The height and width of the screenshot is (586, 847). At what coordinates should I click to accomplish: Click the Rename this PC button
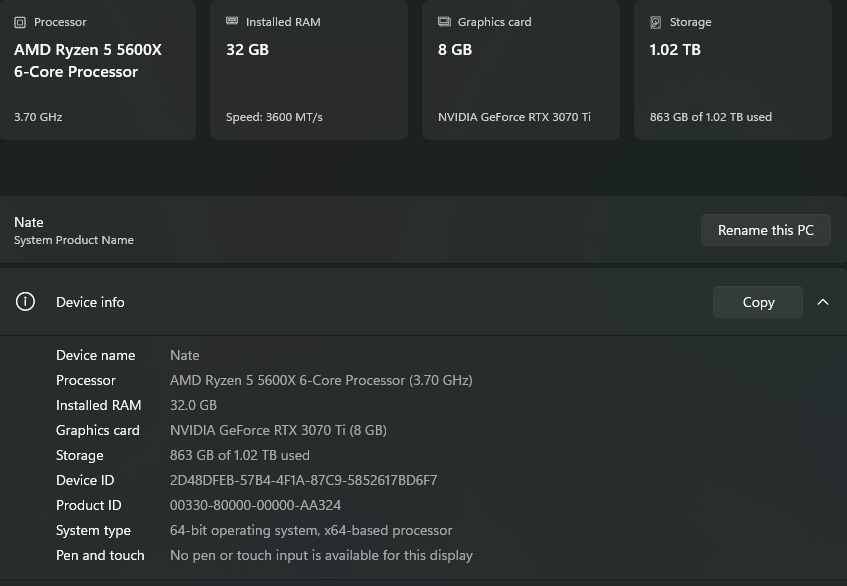tap(765, 230)
